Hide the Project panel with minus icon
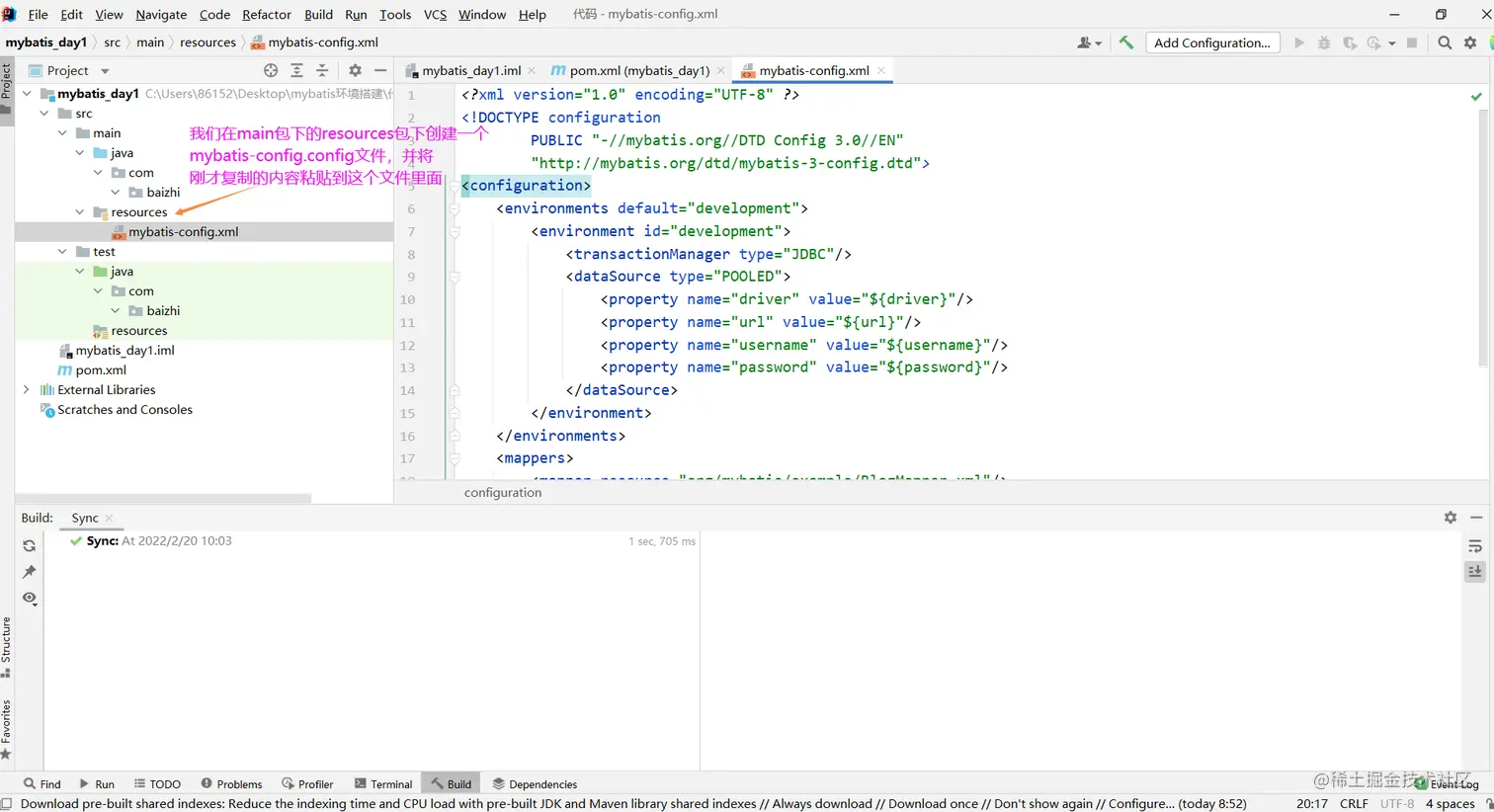The height and width of the screenshot is (812, 1494). pos(380,70)
